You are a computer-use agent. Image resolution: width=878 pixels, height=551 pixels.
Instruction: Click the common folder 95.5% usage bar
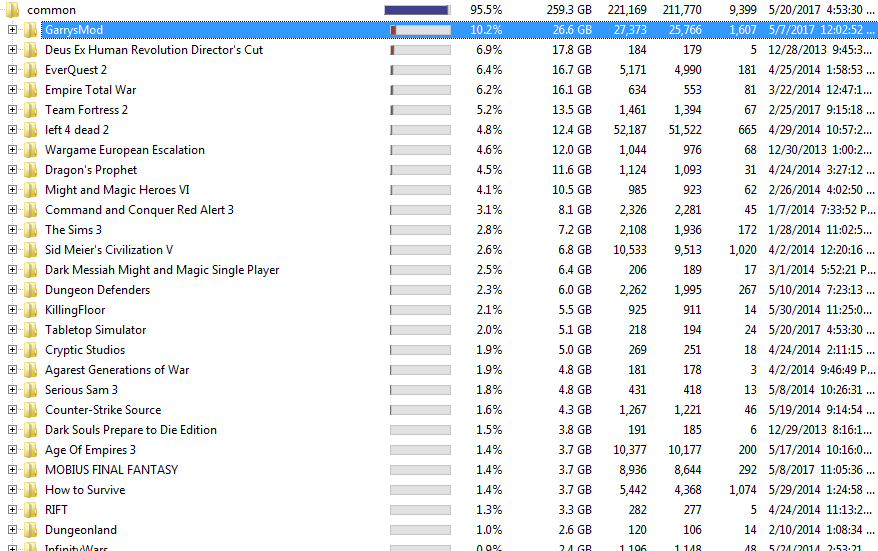tap(417, 10)
